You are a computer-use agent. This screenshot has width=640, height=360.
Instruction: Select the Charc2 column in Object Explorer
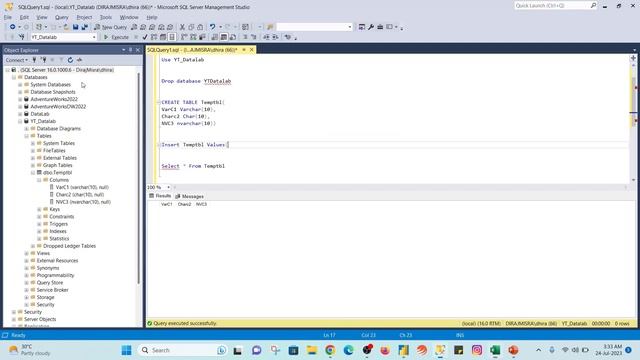coord(80,195)
